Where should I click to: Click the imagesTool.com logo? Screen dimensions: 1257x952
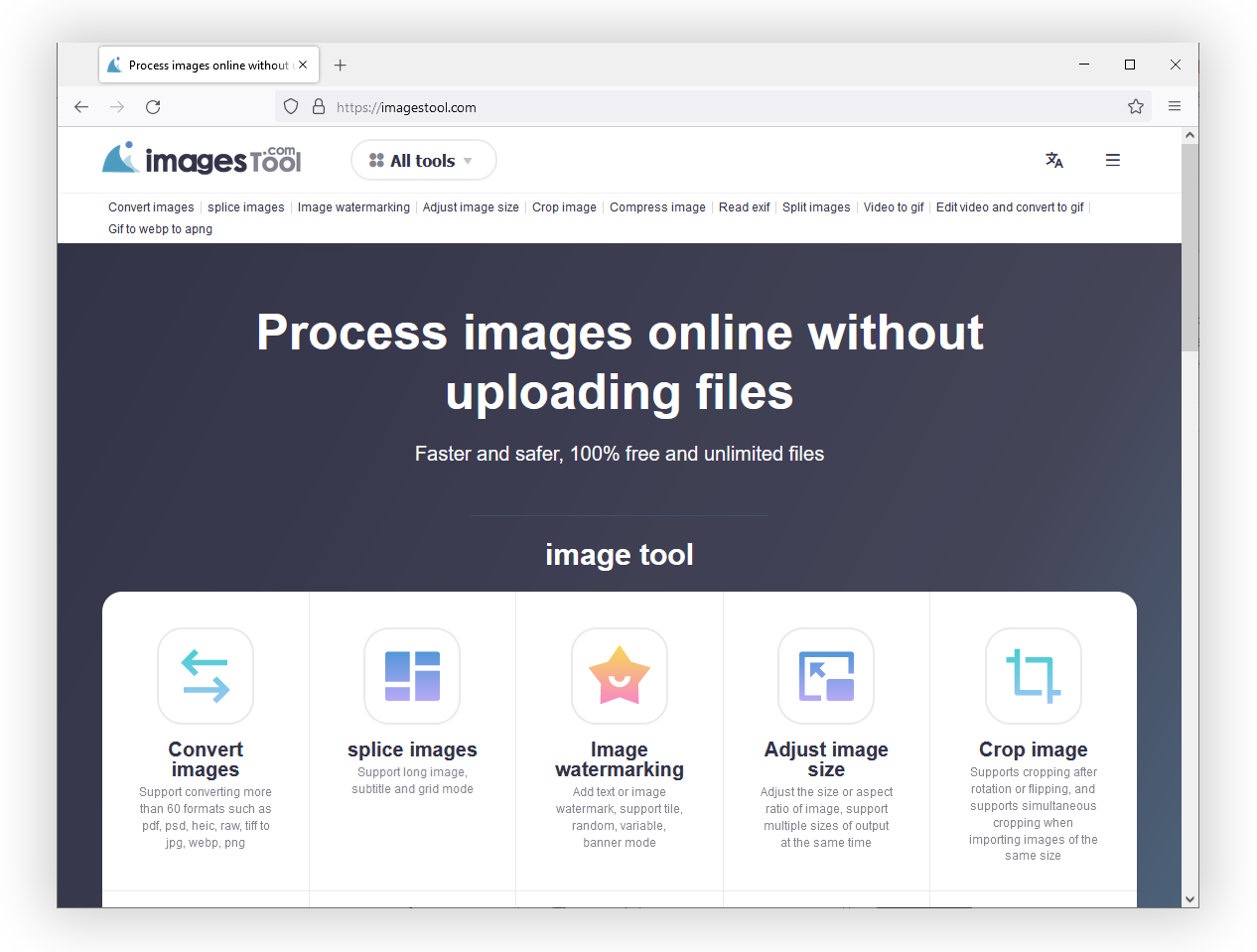pyautogui.click(x=201, y=159)
